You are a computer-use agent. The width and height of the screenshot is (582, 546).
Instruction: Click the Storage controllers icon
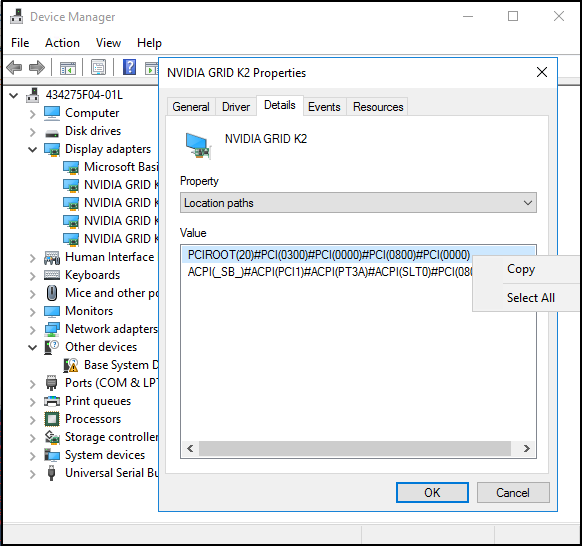52,437
